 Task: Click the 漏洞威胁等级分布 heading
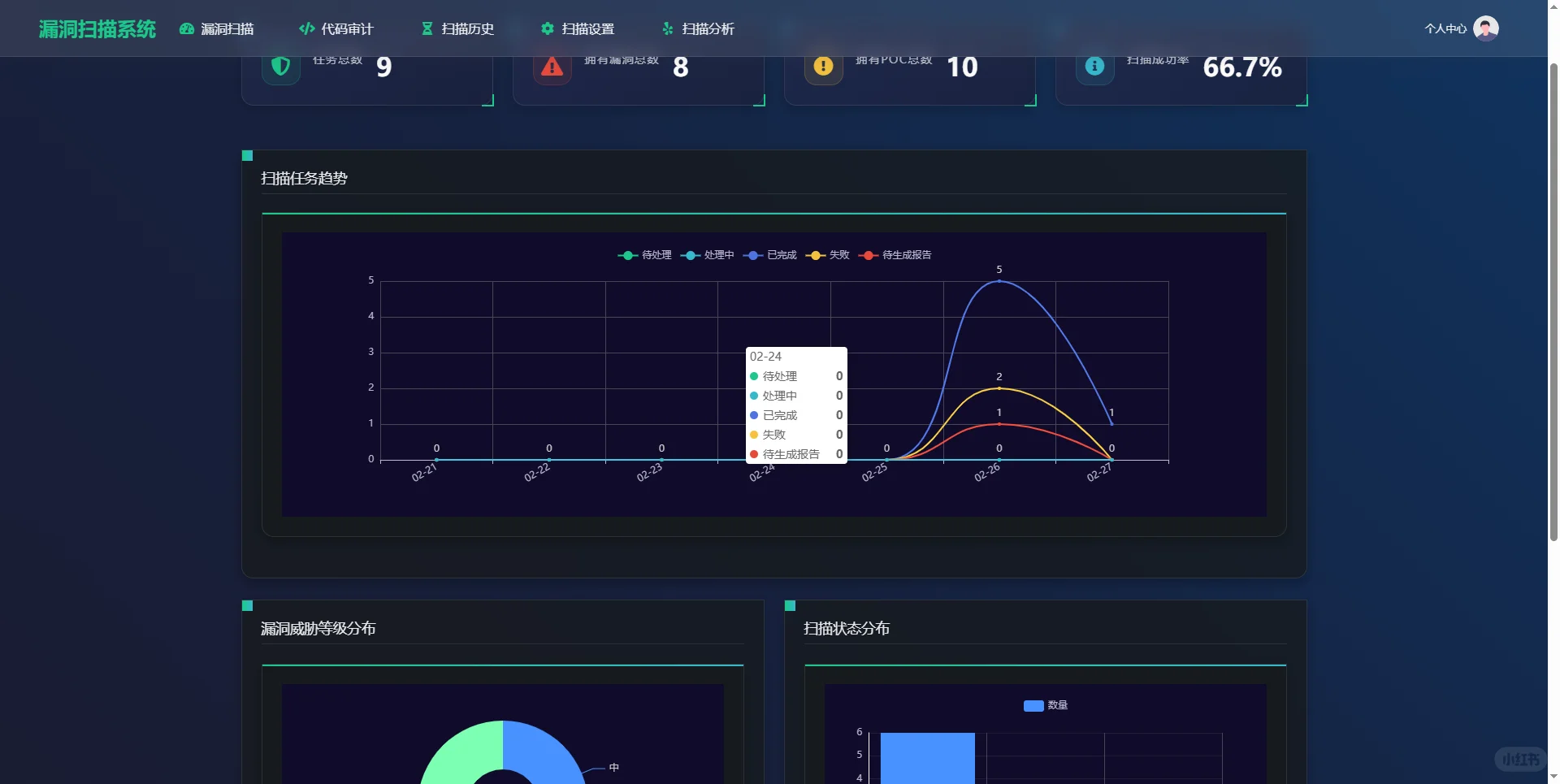pyautogui.click(x=318, y=629)
